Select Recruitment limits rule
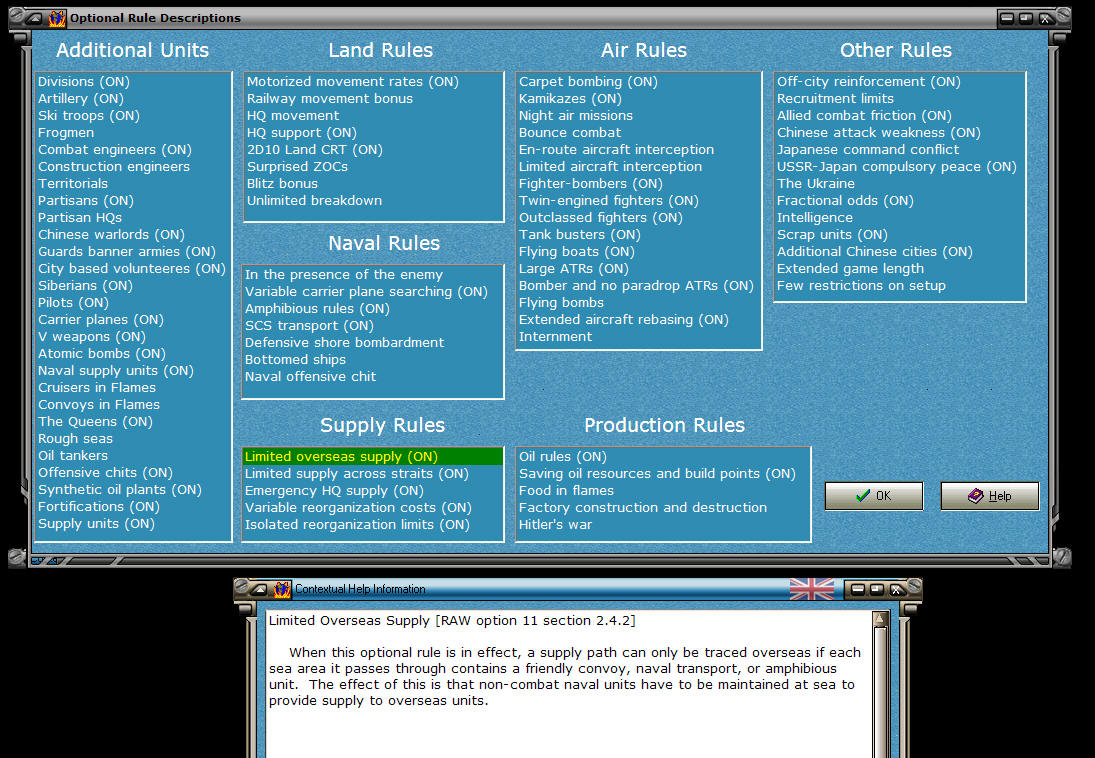1095x758 pixels. click(x=835, y=99)
